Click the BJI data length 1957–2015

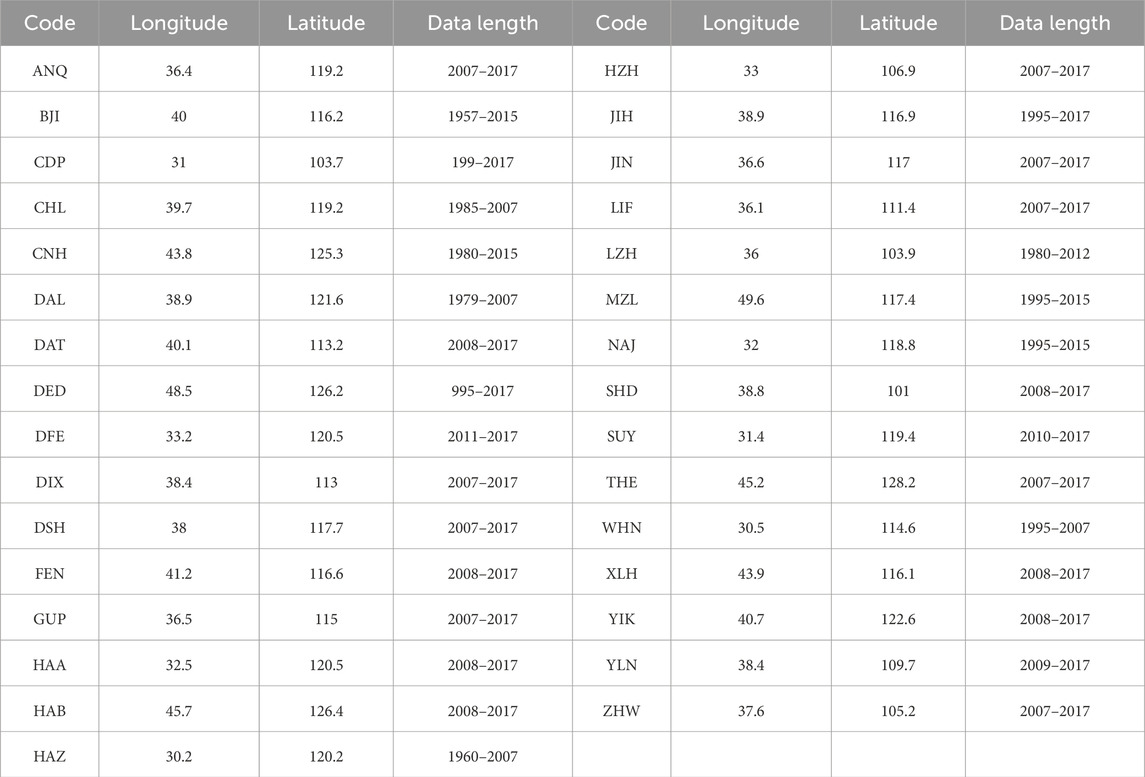point(483,116)
